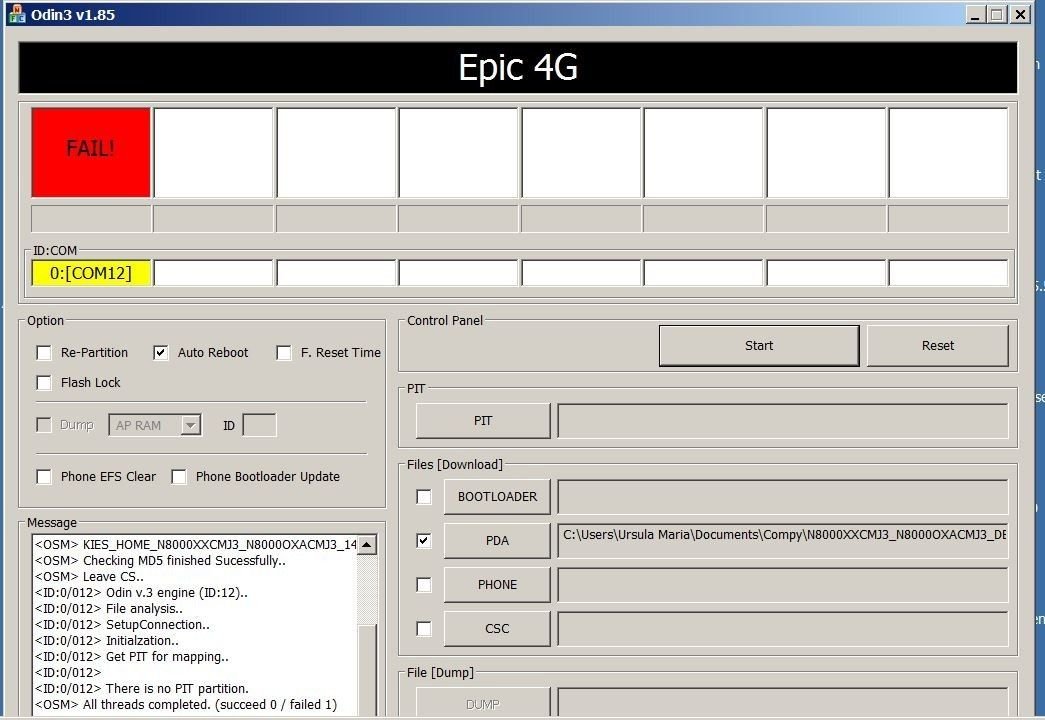The height and width of the screenshot is (720, 1045).
Task: Tick the checkbox beside BOOTLOADER file button
Action: pos(424,497)
